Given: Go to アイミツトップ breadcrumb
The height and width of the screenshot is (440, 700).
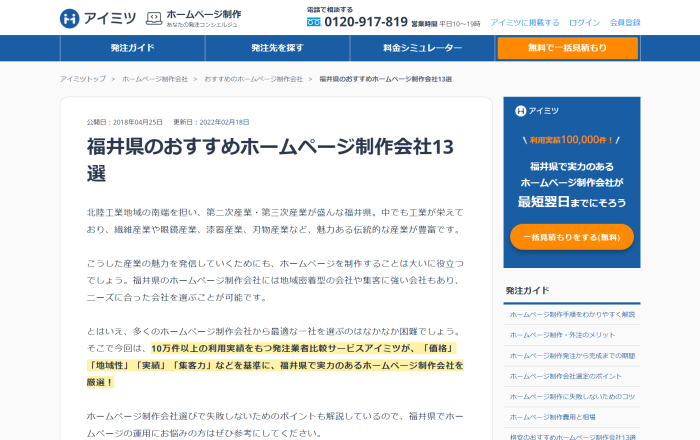Looking at the screenshot, I should point(83,78).
